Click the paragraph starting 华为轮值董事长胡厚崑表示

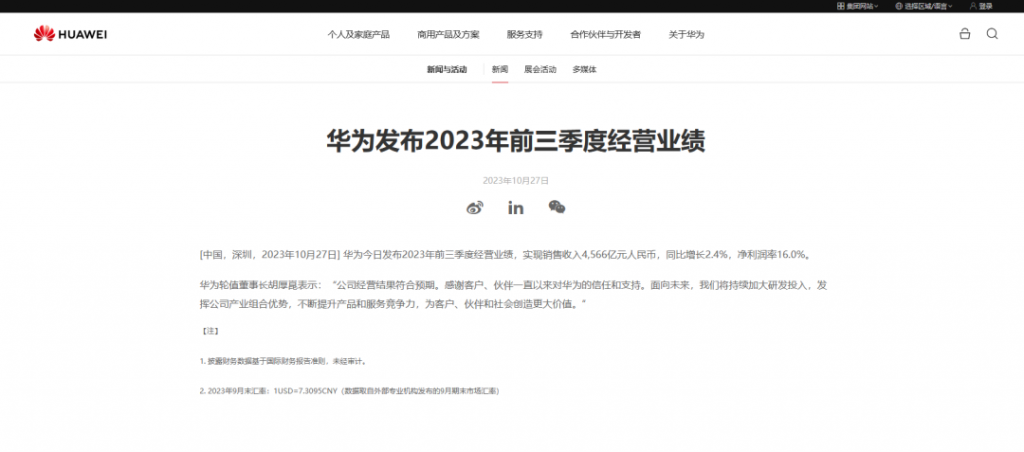tap(514, 295)
